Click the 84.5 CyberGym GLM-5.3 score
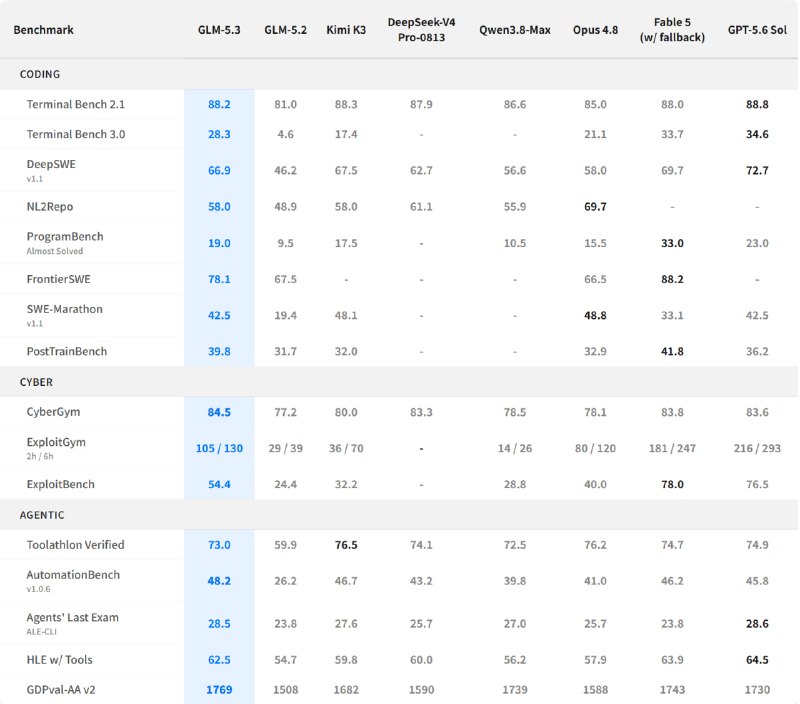800x704 pixels. pyautogui.click(x=219, y=412)
